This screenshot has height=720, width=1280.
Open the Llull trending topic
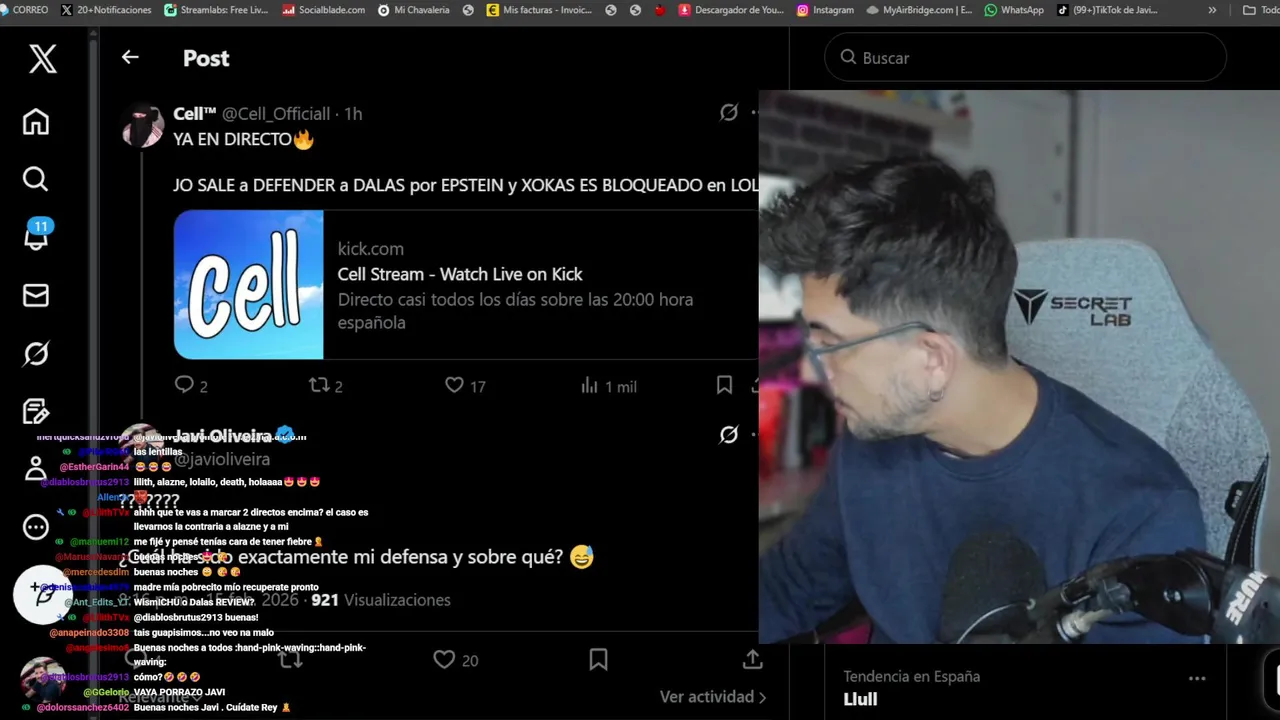[x=860, y=699]
